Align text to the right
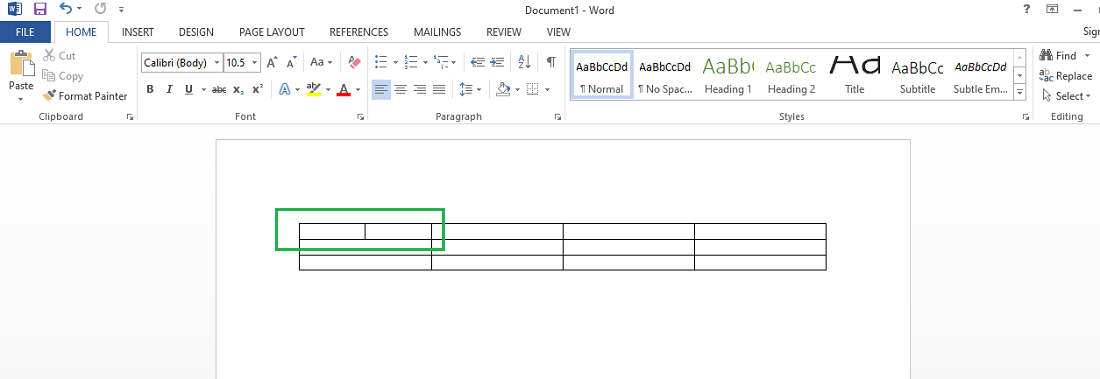 [420, 89]
